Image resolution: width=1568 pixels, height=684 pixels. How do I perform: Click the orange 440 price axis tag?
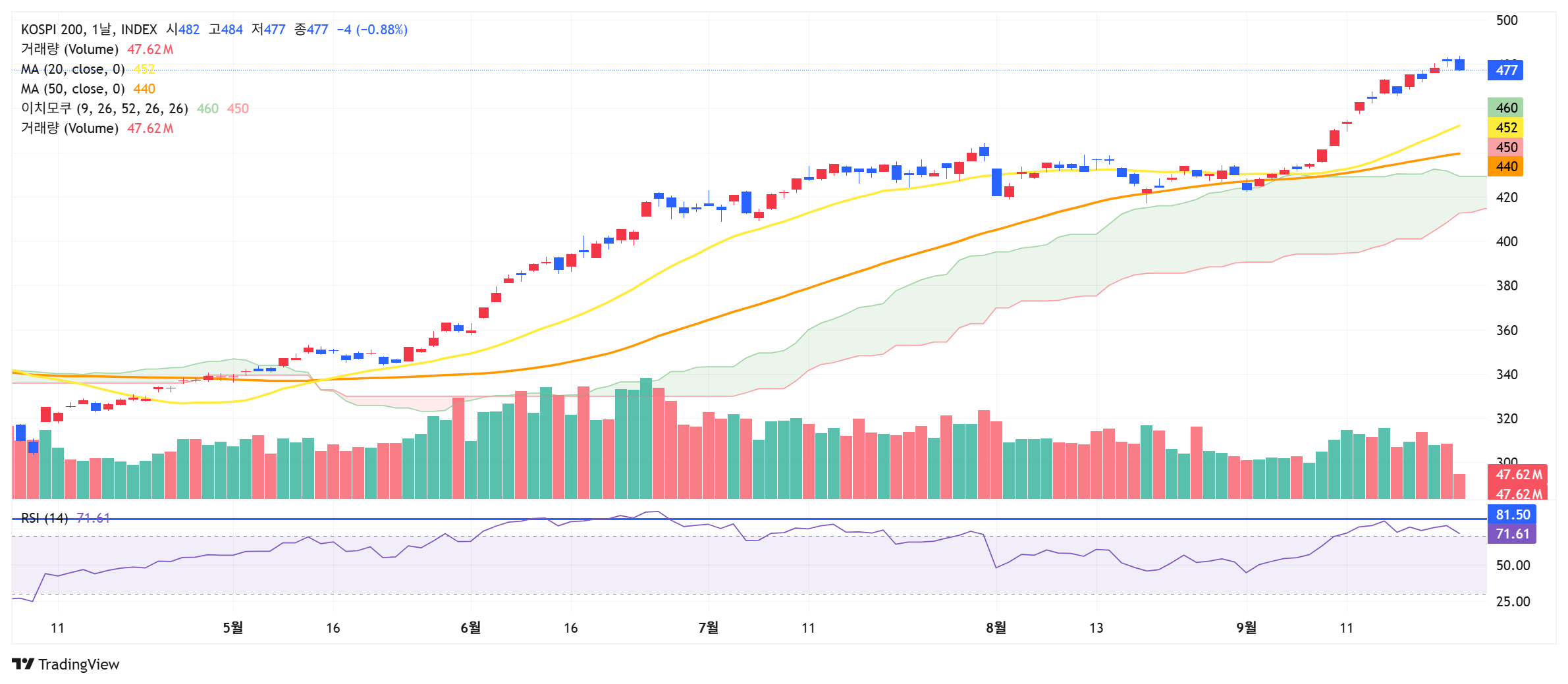(x=1505, y=167)
